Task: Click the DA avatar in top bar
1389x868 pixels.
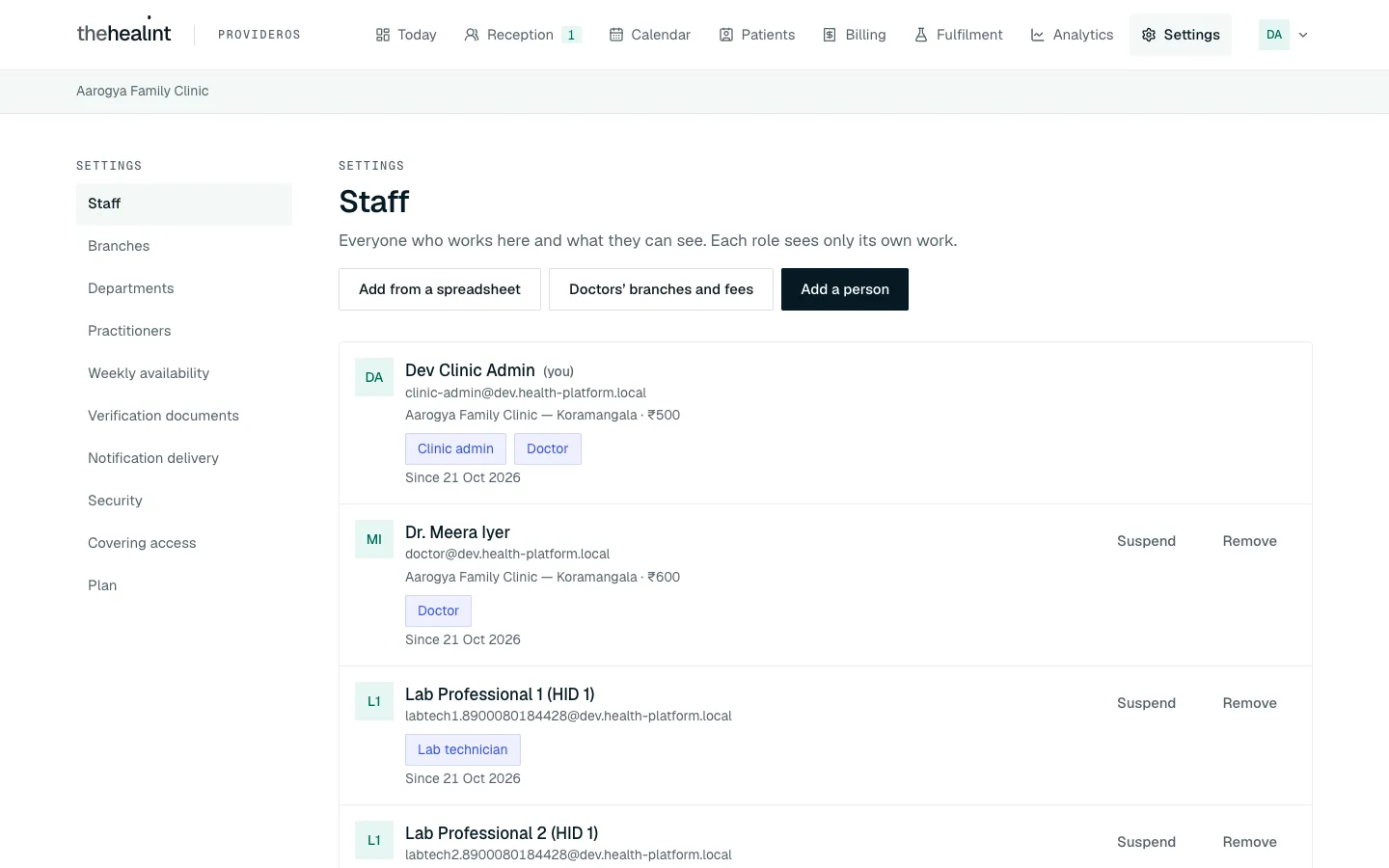Action: pos(1274,35)
